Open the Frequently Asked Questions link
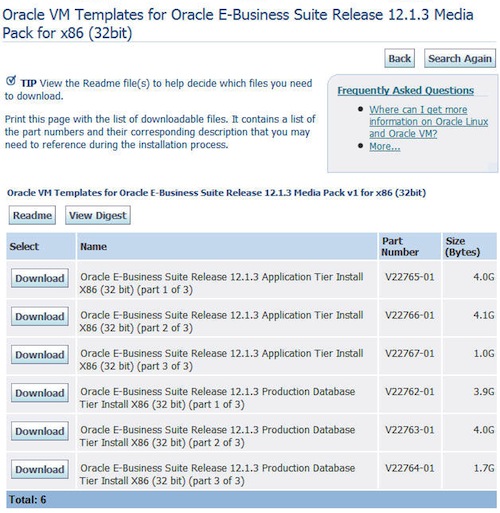Screen dimensions: 500x513 pyautogui.click(x=405, y=90)
